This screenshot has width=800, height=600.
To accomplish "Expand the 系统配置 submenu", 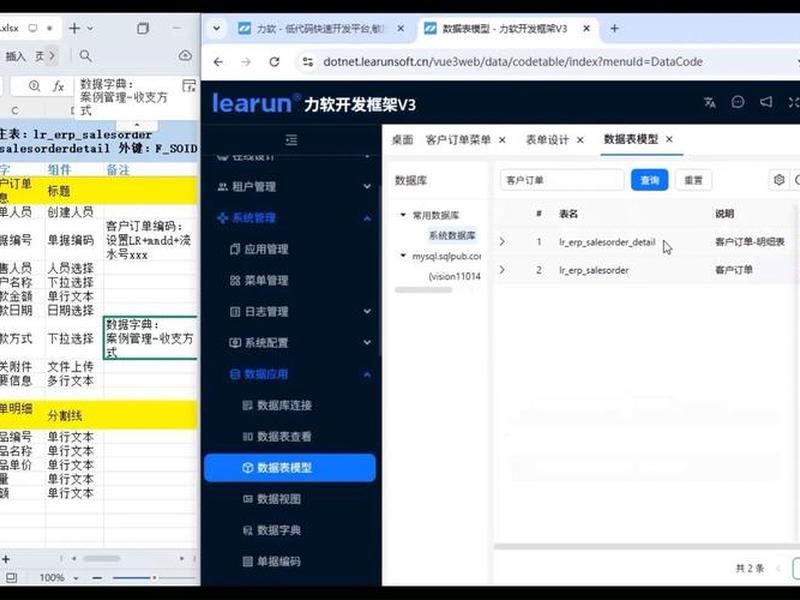I will tap(292, 342).
